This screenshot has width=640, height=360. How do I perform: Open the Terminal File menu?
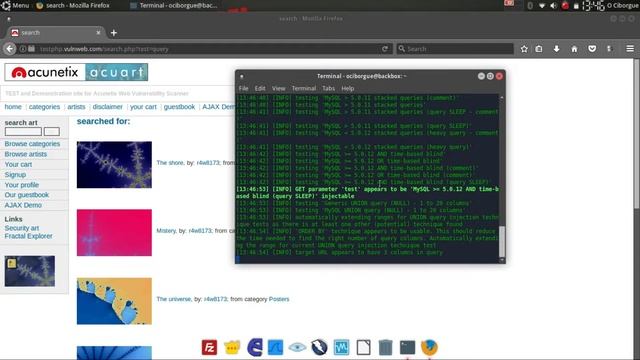(243, 89)
